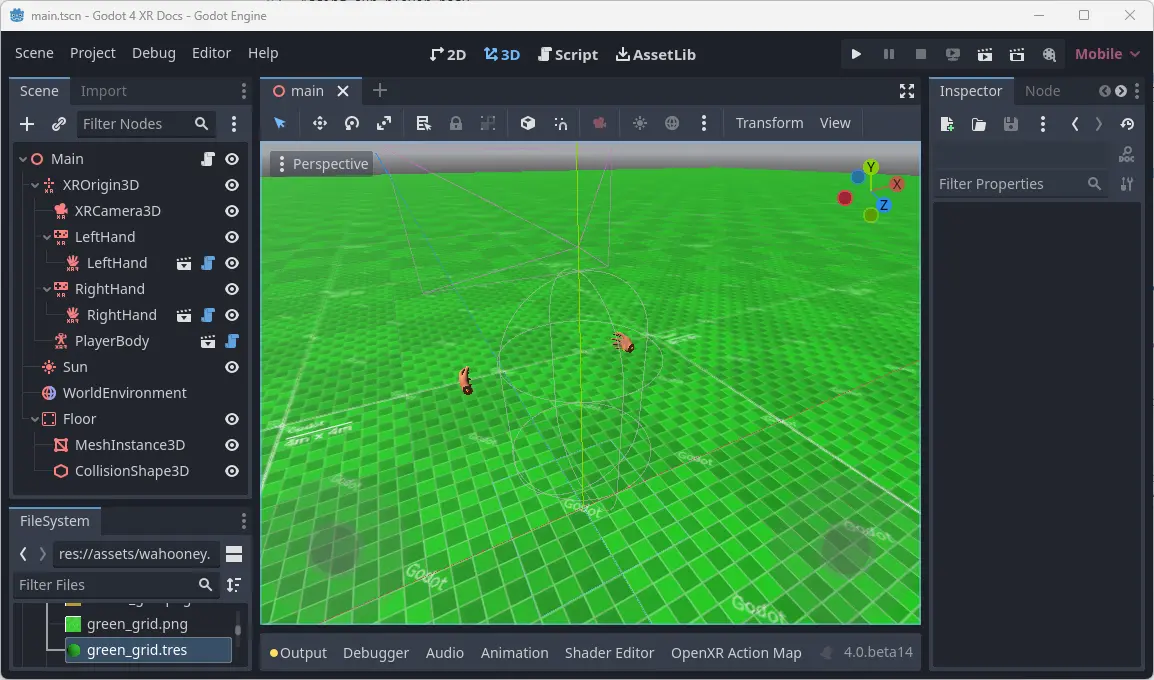This screenshot has width=1154, height=680.
Task: Toggle visibility of the XRCamera3D node
Action: click(x=231, y=211)
